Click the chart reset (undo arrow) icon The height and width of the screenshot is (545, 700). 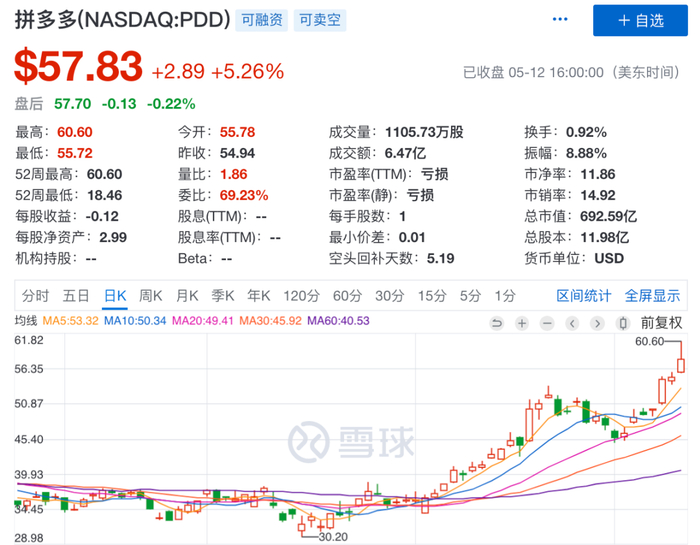tap(496, 323)
